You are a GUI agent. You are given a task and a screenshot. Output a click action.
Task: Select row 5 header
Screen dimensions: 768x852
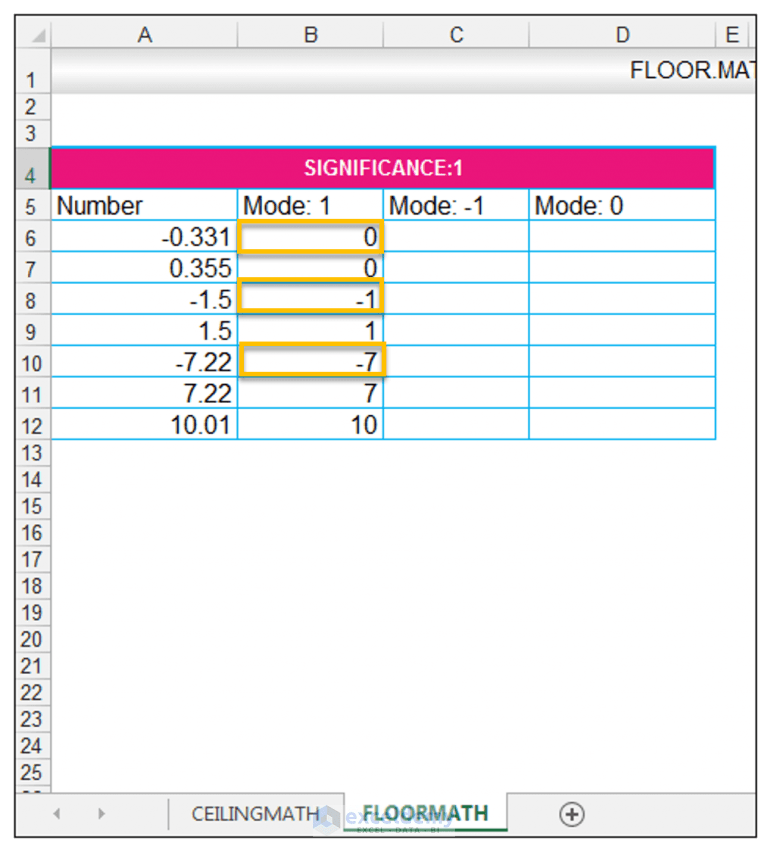point(32,205)
